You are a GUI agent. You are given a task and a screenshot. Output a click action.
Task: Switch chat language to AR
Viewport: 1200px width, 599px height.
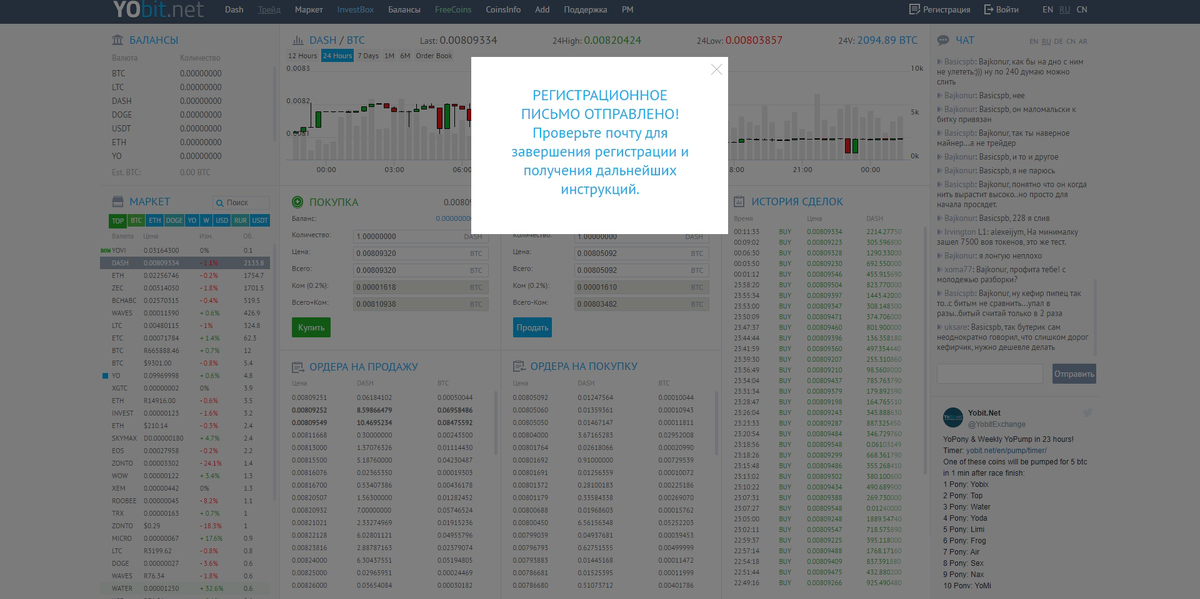(1083, 41)
